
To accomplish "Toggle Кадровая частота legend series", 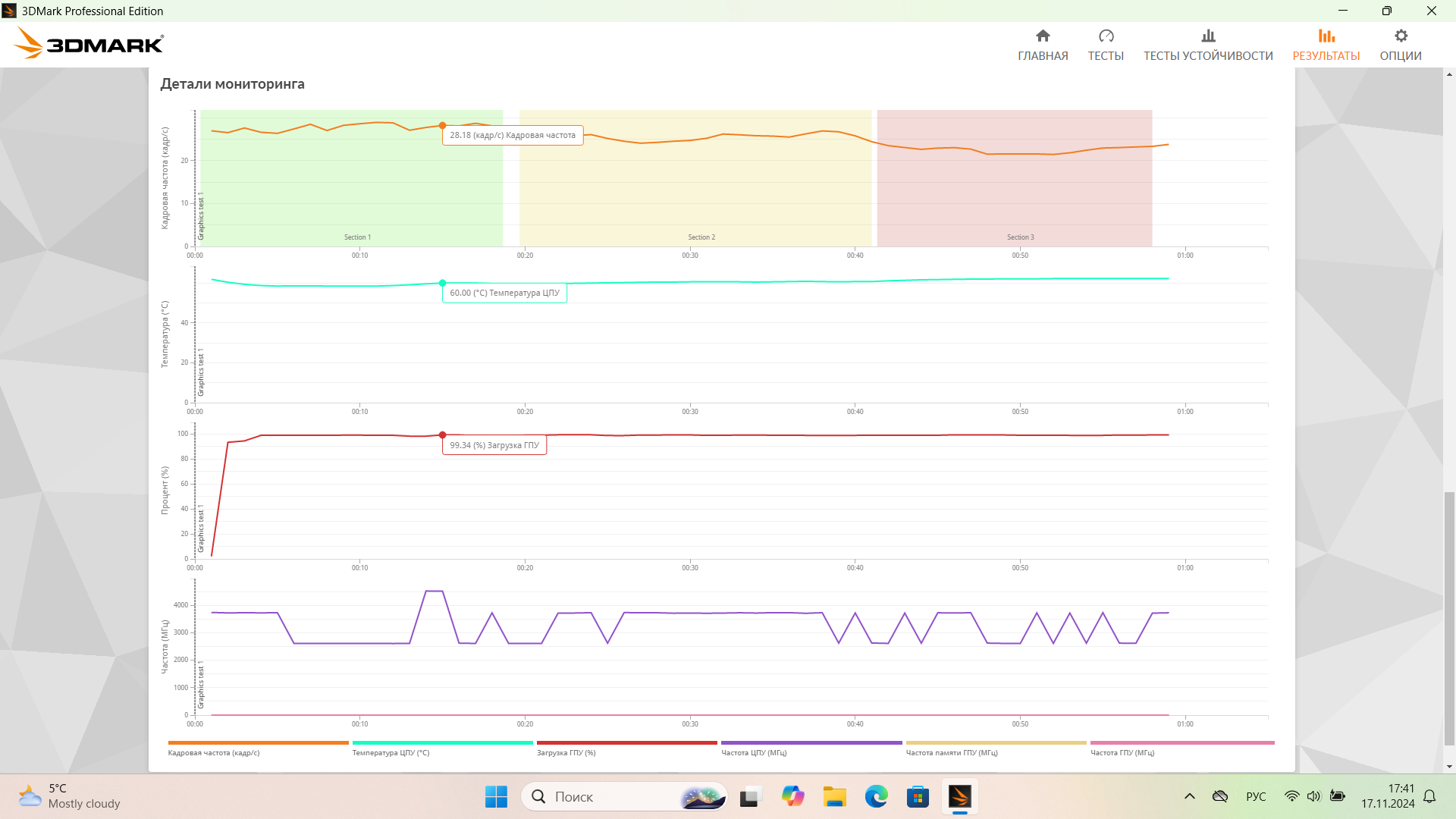I will pyautogui.click(x=214, y=753).
